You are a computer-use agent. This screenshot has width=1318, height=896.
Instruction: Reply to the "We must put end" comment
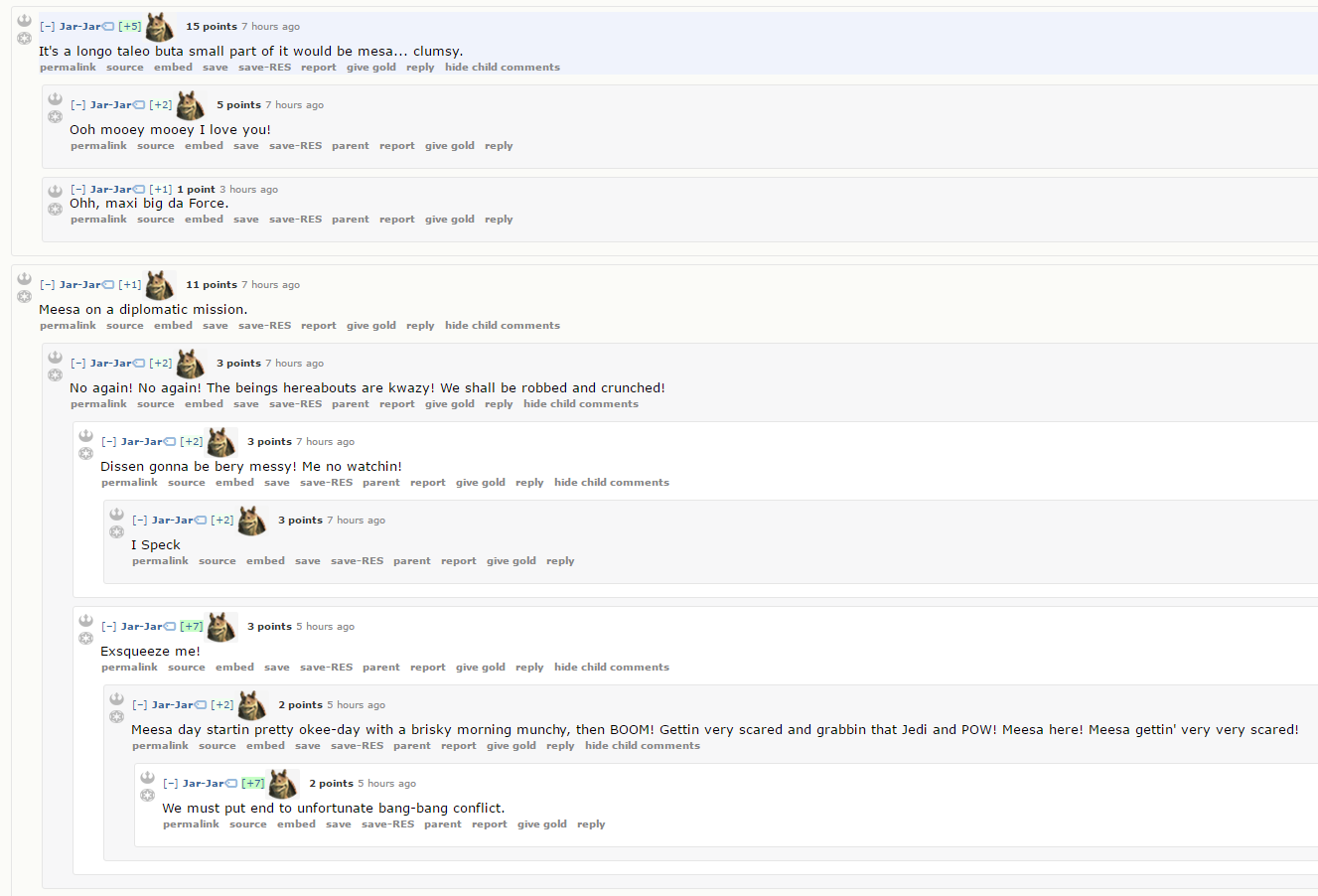pyautogui.click(x=591, y=824)
